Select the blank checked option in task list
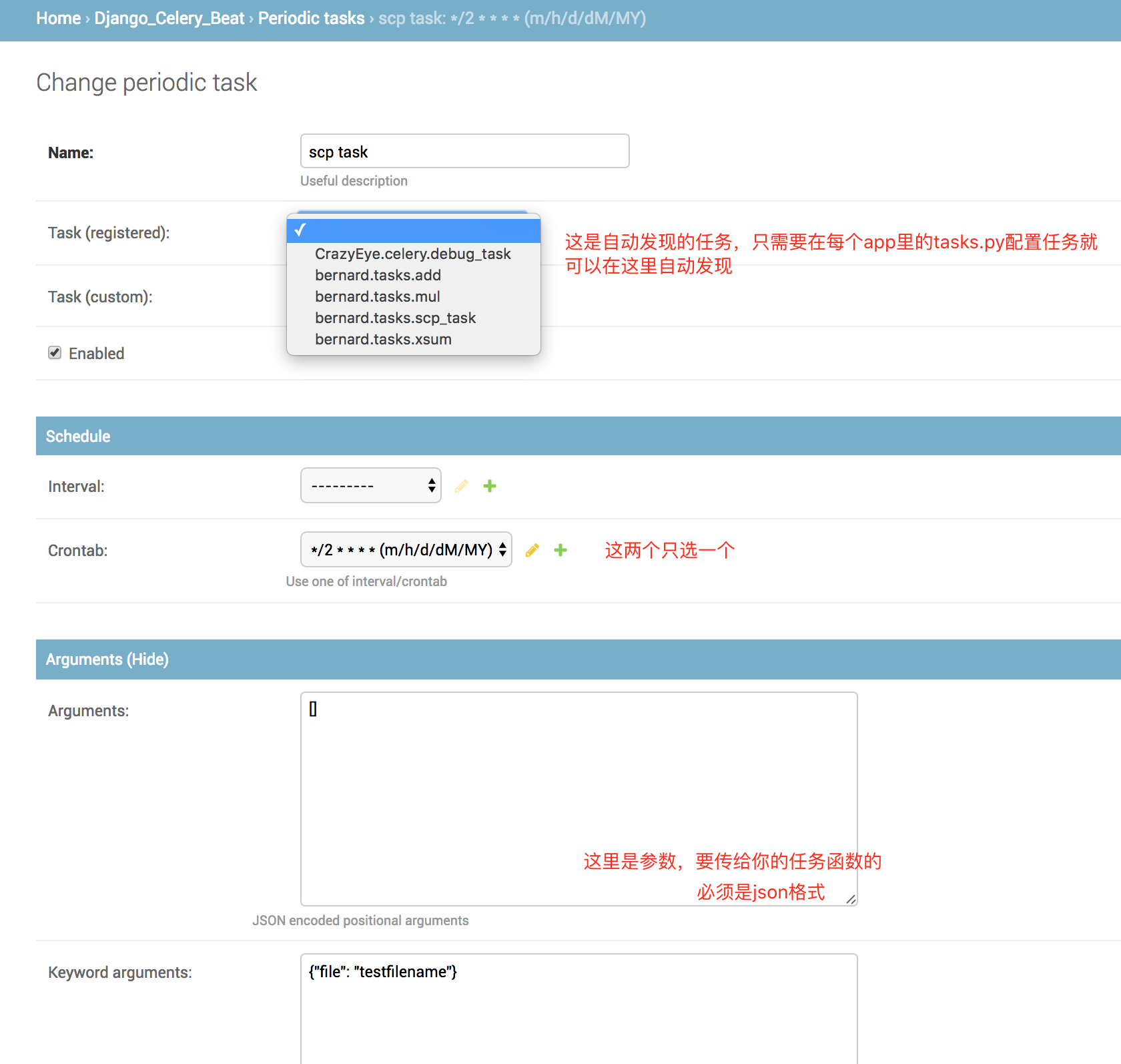Screen dimensions: 1121x1064 tap(413, 231)
